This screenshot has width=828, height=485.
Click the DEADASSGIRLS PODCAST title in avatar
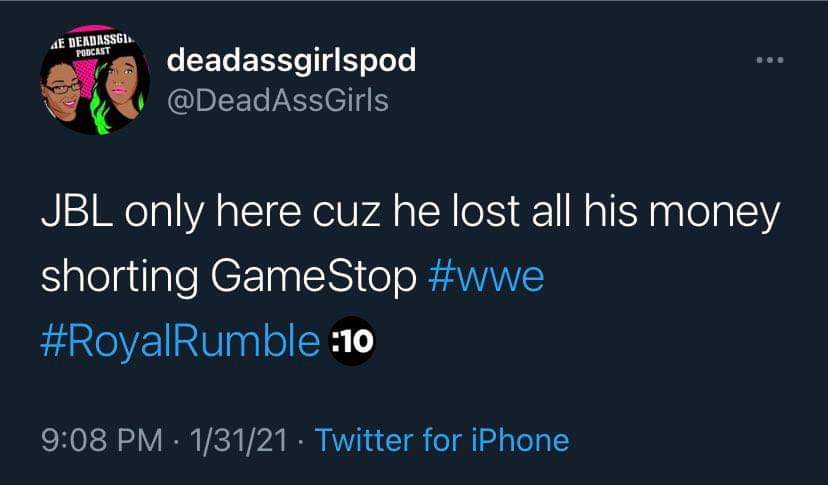point(93,46)
